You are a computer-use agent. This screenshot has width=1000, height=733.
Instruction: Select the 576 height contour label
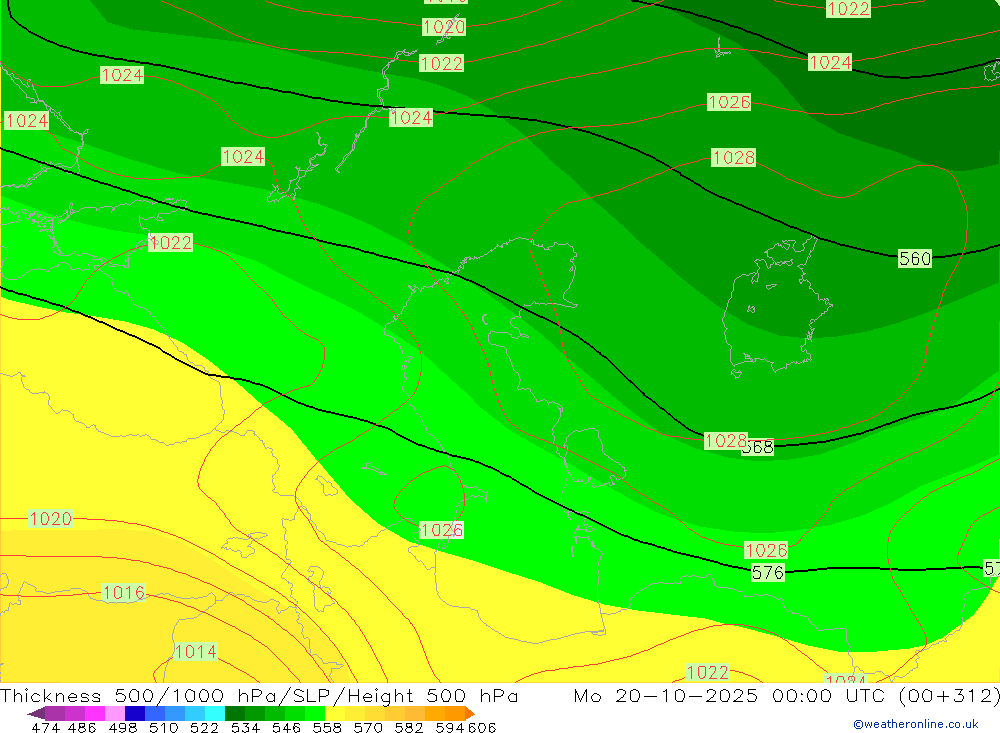point(767,572)
